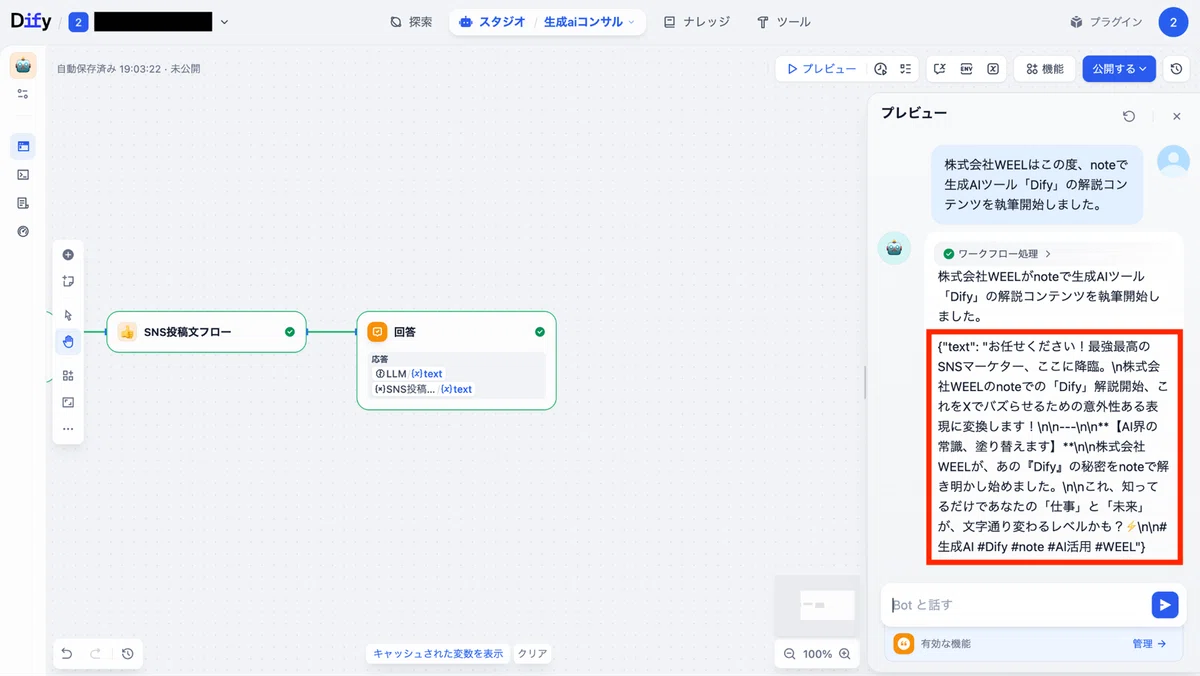1200x676 pixels.
Task: Click the プレビュー run button
Action: (x=821, y=69)
